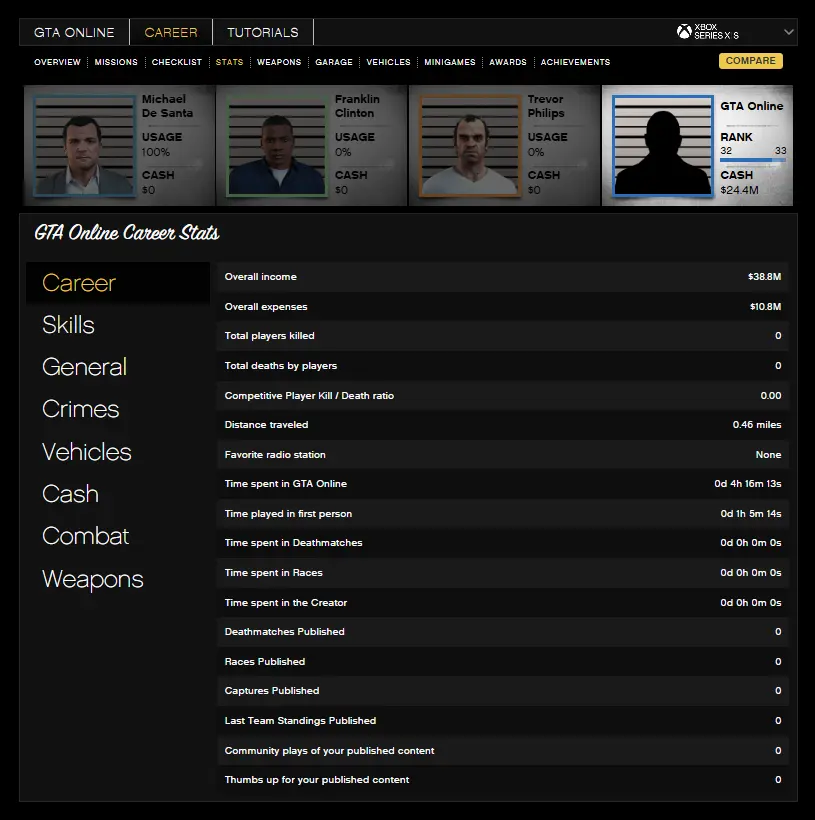Navigate to the Weapons submenu link
This screenshot has height=820, width=815.
tap(279, 62)
